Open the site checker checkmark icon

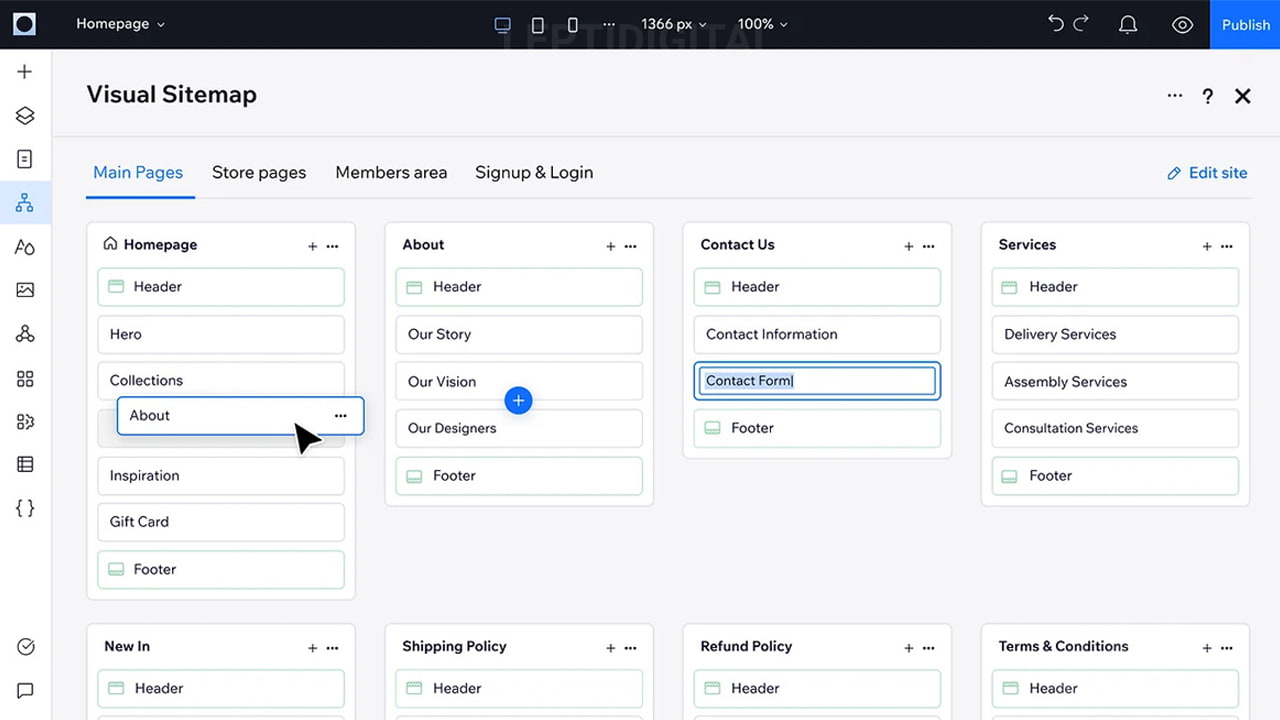click(x=25, y=647)
